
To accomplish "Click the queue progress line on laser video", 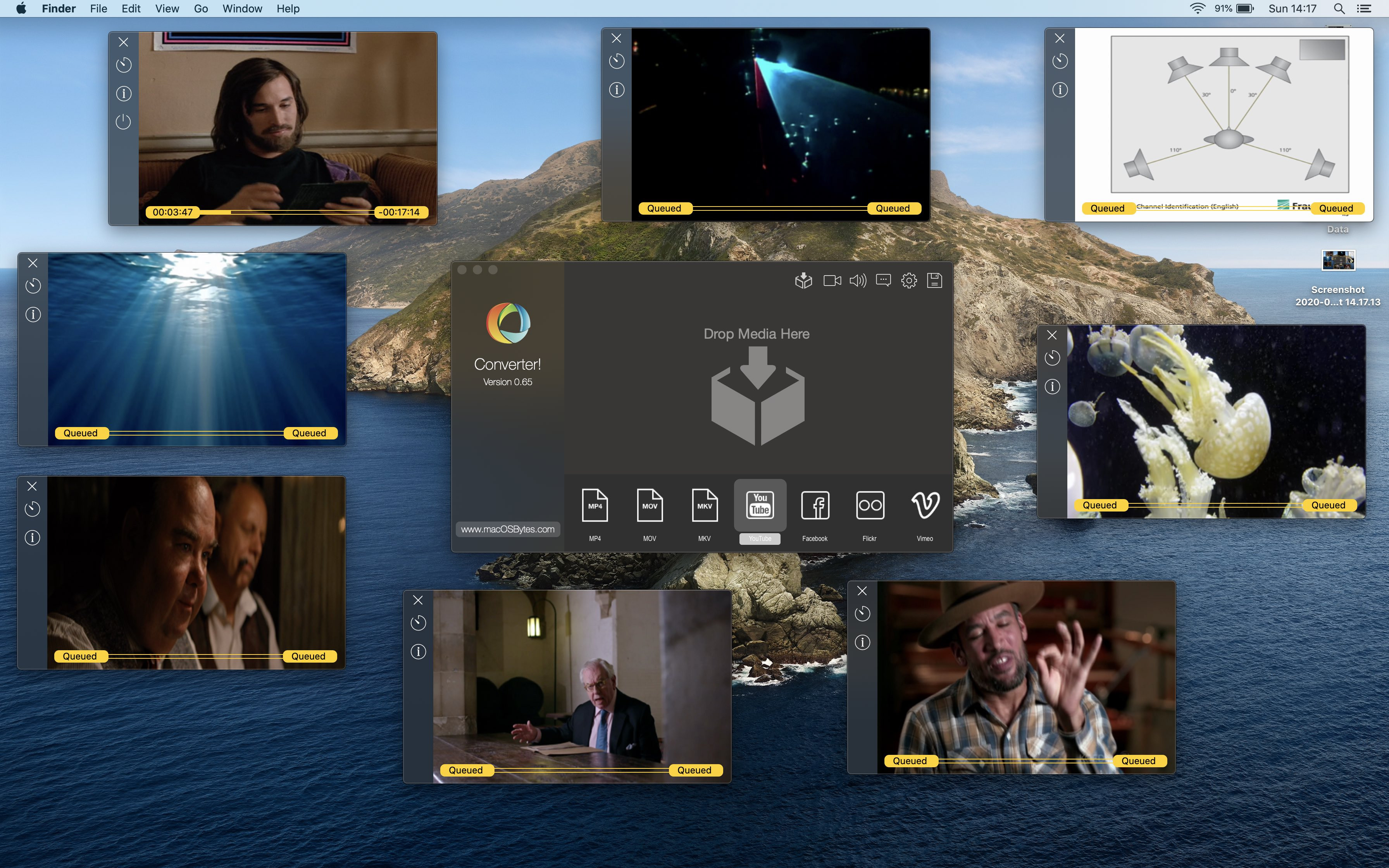I will (779, 208).
